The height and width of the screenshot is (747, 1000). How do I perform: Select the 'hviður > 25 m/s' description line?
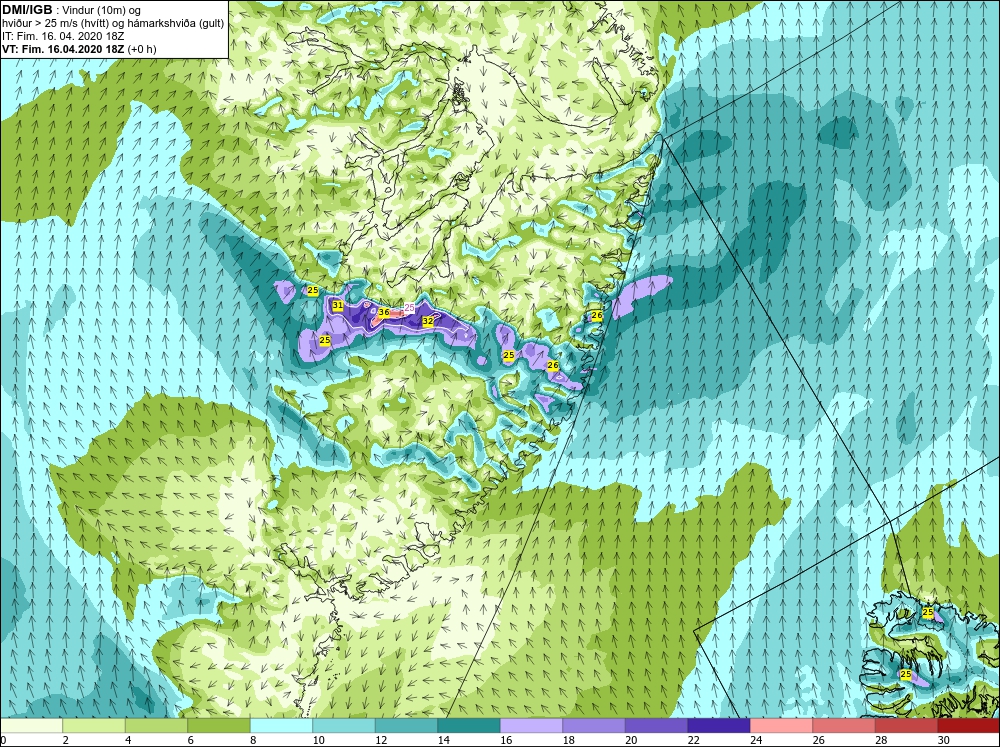(113, 23)
